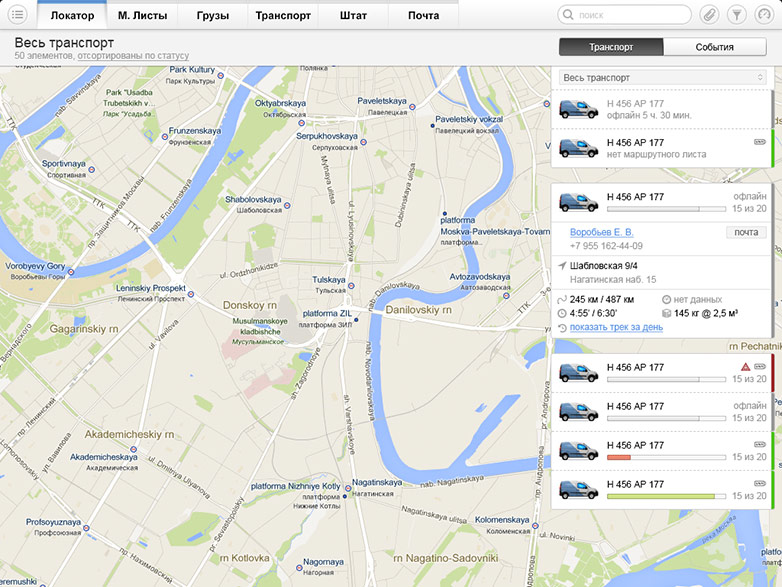Open the 'Весь транспорт' dropdown filter
782x587 pixels.
click(x=663, y=77)
